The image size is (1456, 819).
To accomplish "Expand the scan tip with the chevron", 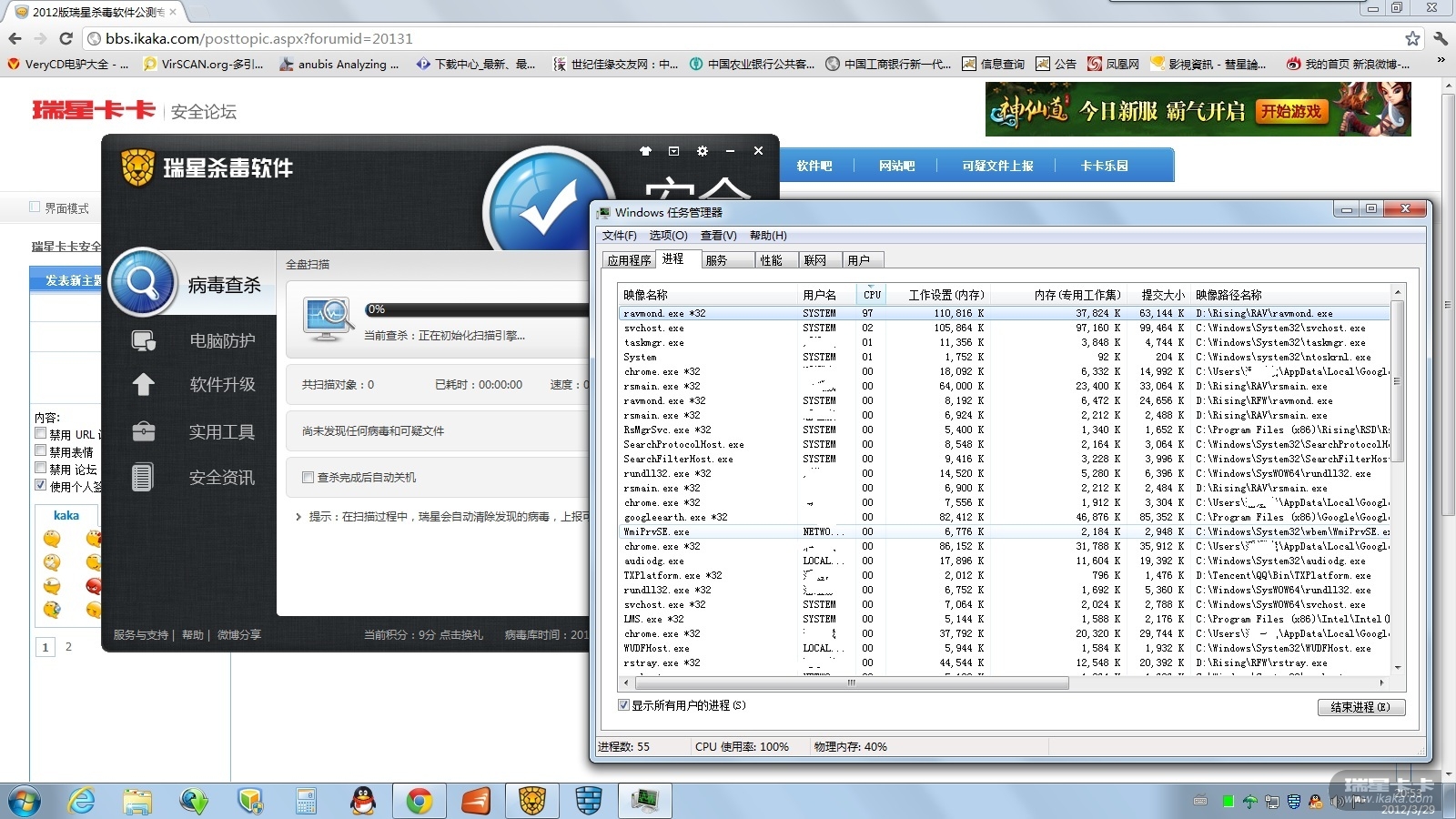I will click(298, 517).
